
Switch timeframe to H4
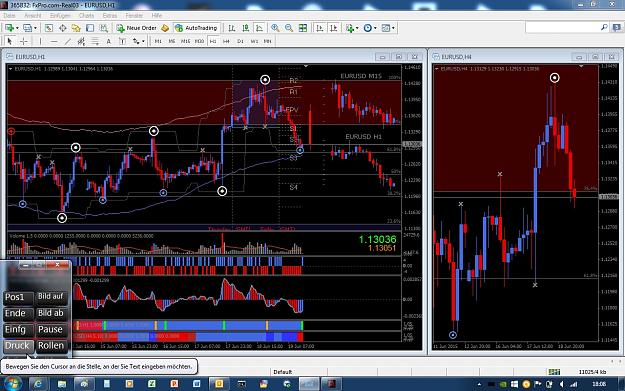226,41
